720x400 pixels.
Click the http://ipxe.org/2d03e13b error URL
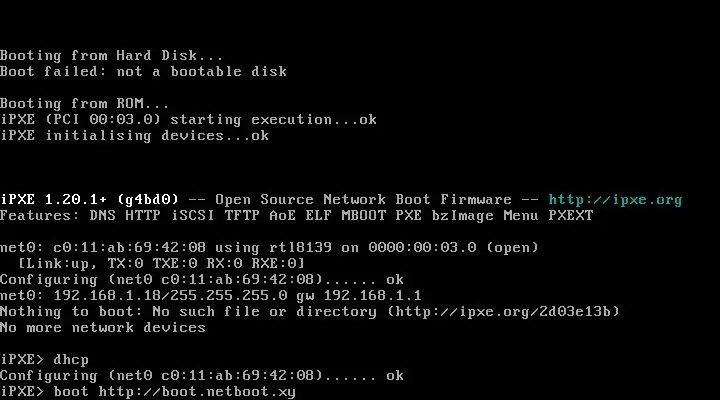click(x=503, y=312)
